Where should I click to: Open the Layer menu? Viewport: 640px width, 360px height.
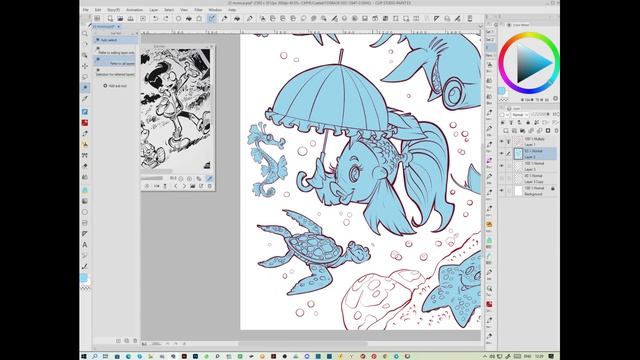pyautogui.click(x=154, y=9)
